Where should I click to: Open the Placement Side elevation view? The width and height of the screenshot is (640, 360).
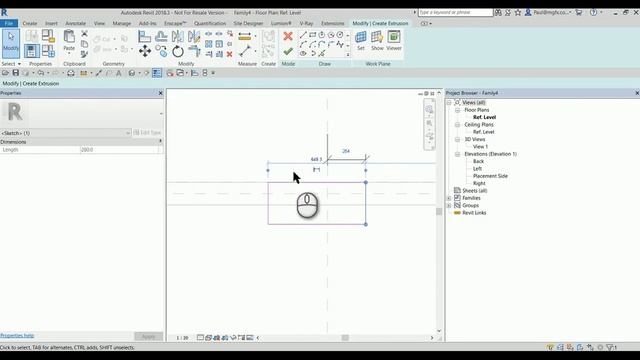pos(490,176)
